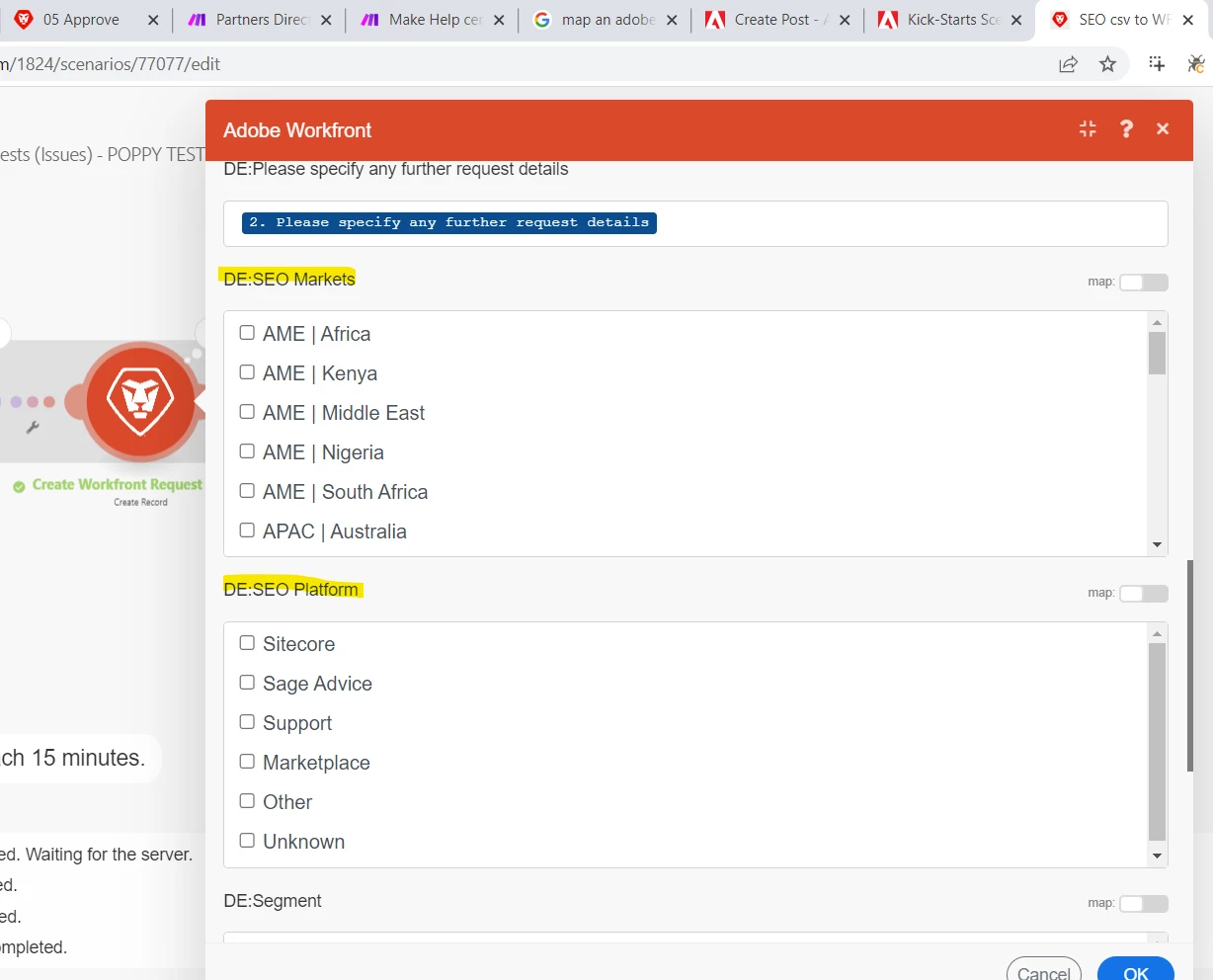Check APAC | Australia market
The height and width of the screenshot is (980, 1213).
pyautogui.click(x=247, y=531)
